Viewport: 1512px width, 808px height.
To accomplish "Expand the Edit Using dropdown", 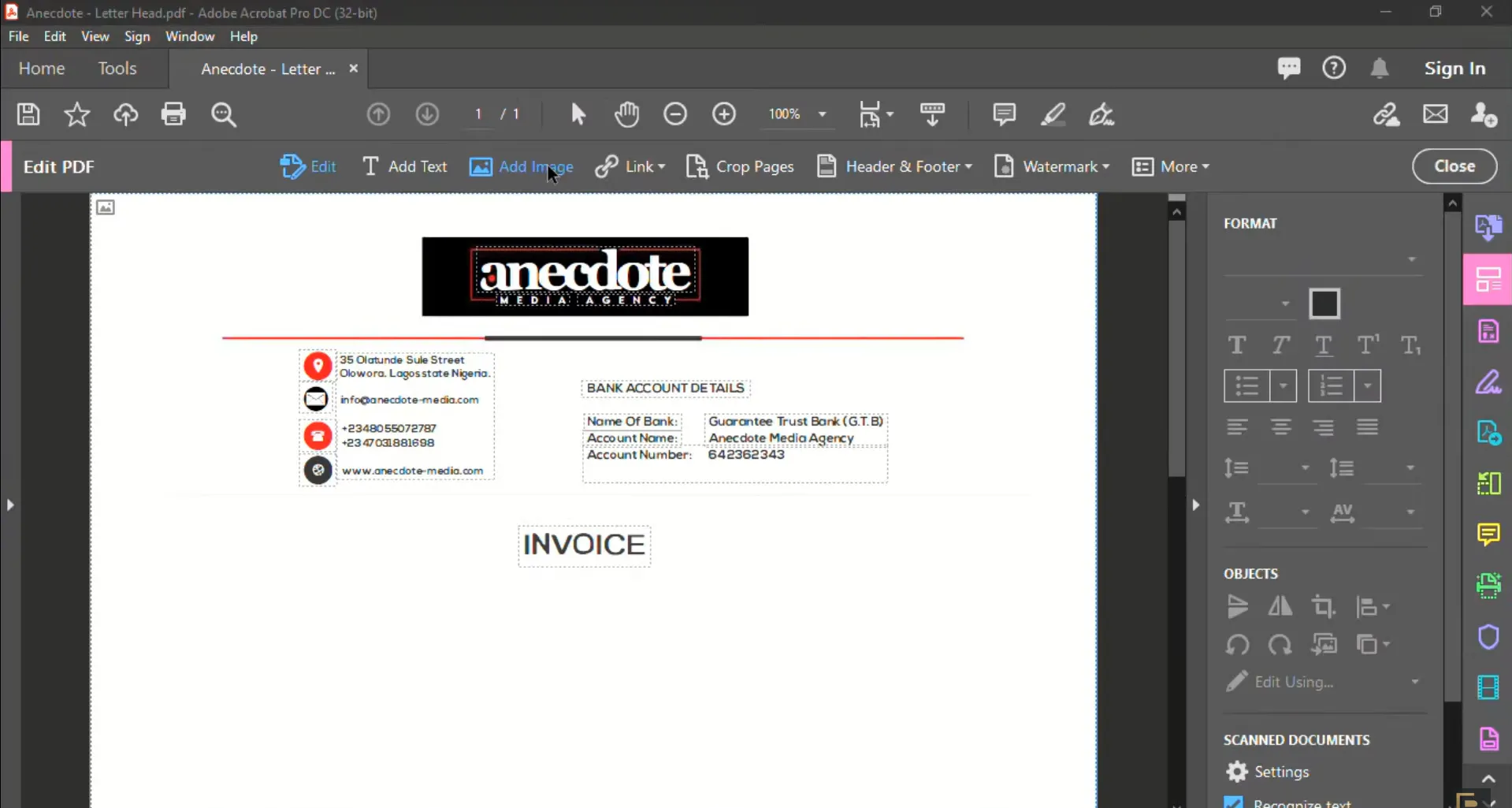I will [x=1415, y=682].
